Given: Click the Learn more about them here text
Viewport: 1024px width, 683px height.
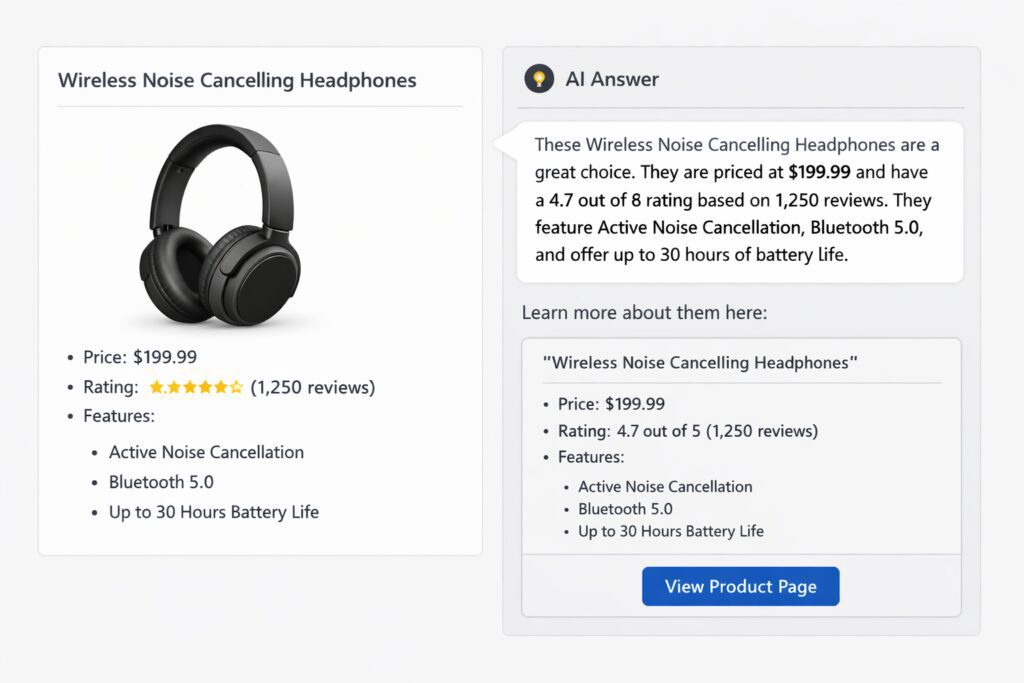Looking at the screenshot, I should click(644, 313).
